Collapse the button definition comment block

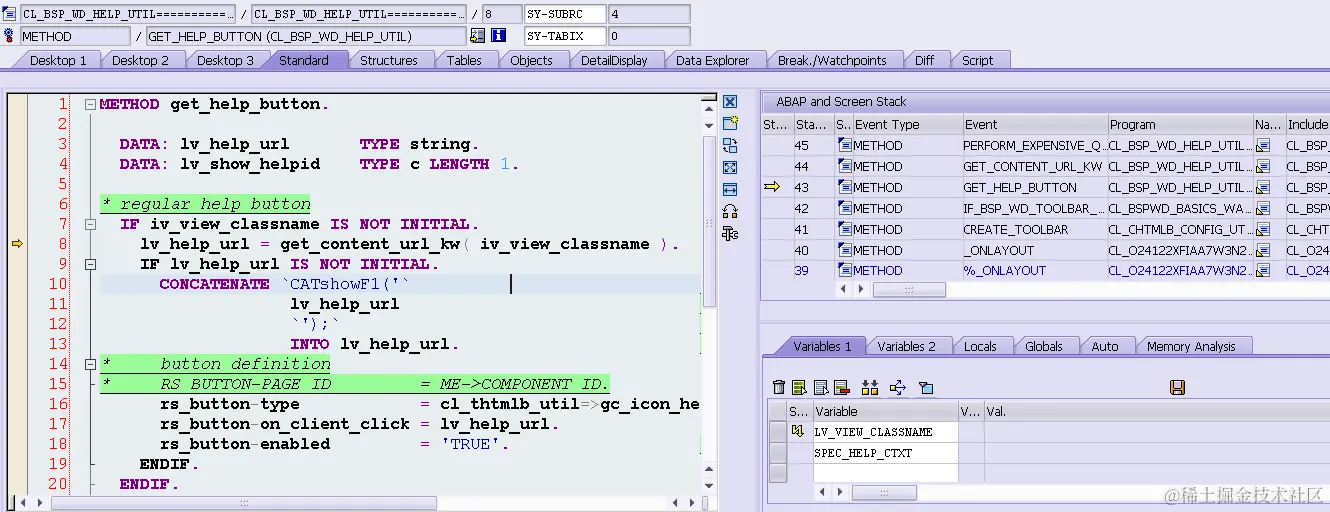90,364
